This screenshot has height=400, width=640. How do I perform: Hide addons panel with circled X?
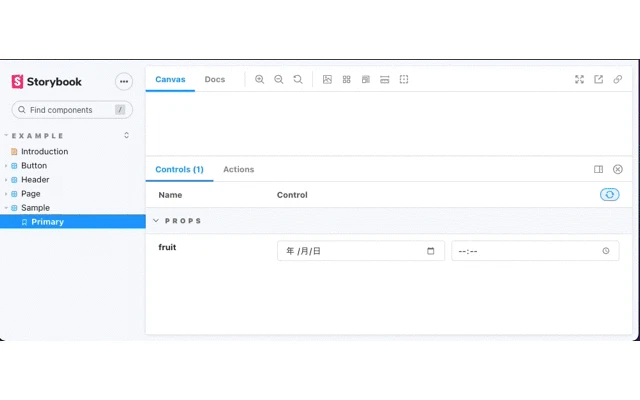[x=618, y=169]
